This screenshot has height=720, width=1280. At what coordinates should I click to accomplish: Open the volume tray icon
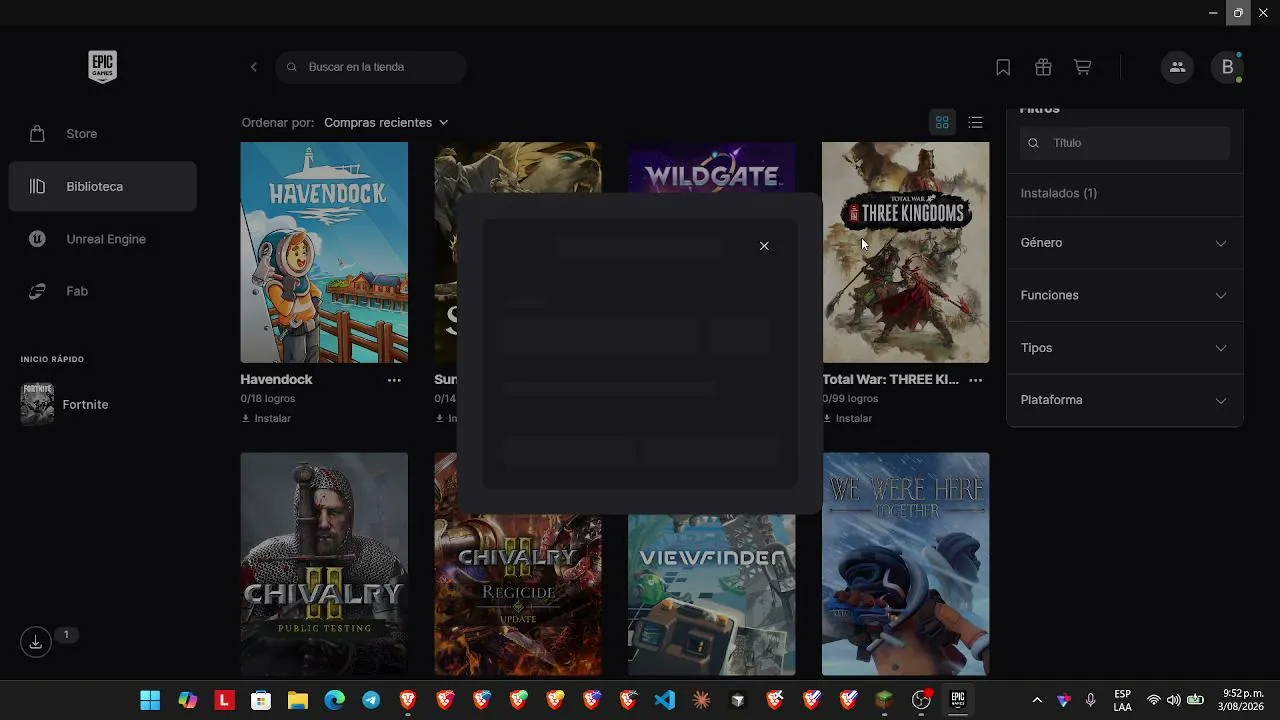1174,700
